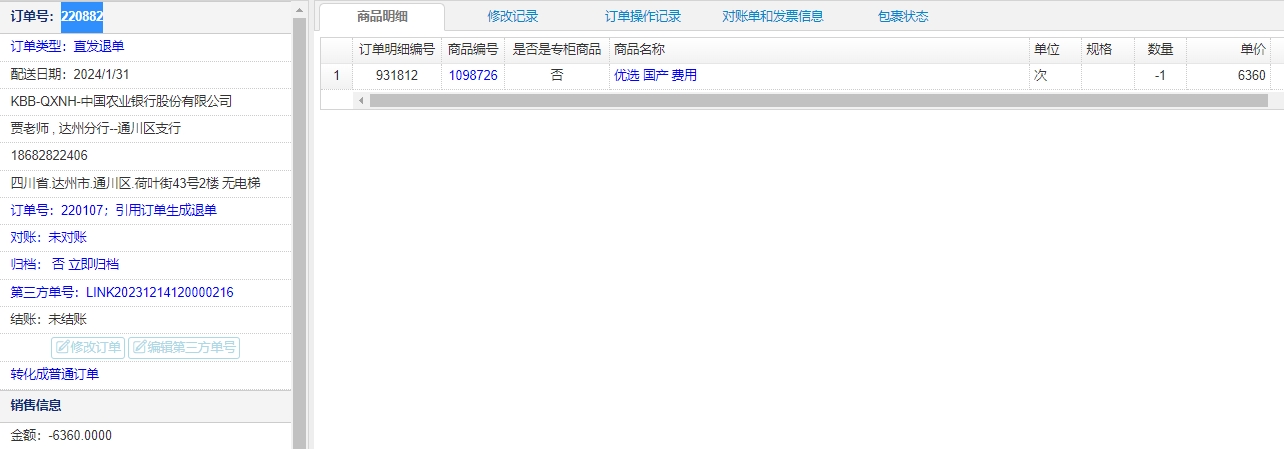The width and height of the screenshot is (1284, 449).
Task: Click the 对账：未对账 line
Action: click(x=48, y=237)
